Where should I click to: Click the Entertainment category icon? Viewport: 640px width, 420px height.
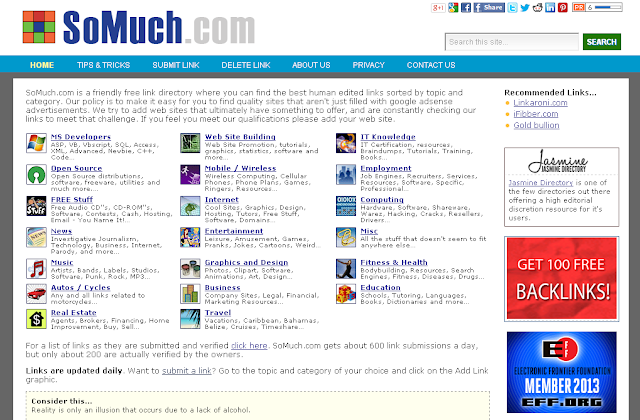190,238
